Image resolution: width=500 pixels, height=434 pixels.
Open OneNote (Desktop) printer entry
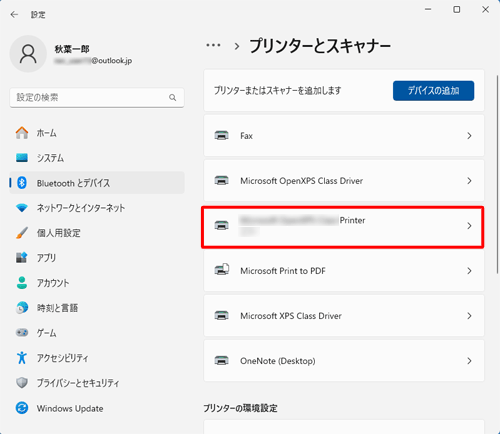pyautogui.click(x=344, y=361)
